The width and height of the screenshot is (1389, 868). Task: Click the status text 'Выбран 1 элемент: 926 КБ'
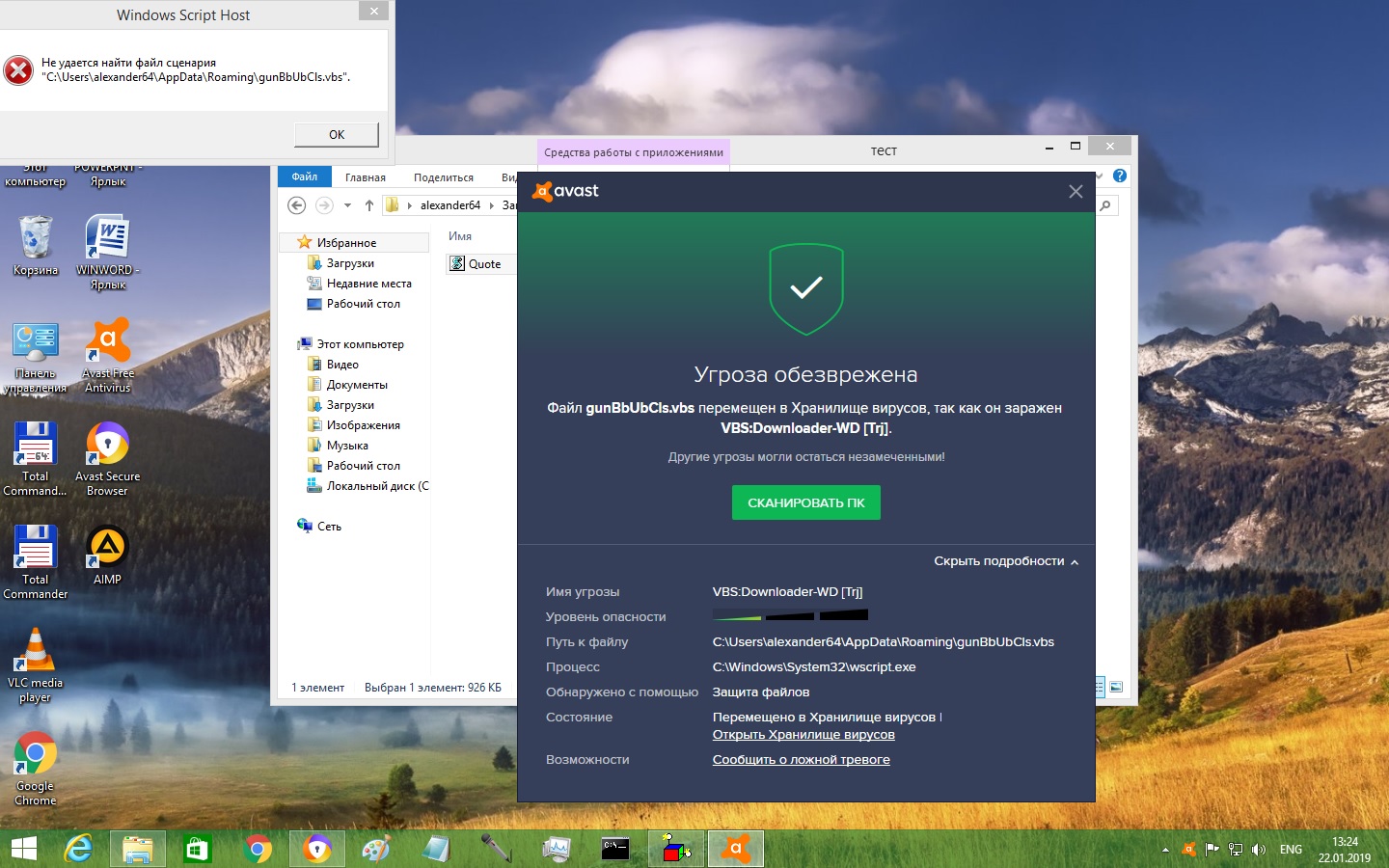point(433,688)
